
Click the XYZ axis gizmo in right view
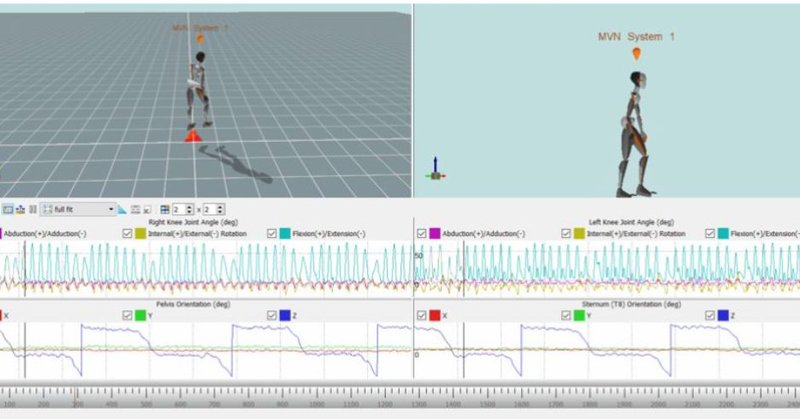click(435, 169)
